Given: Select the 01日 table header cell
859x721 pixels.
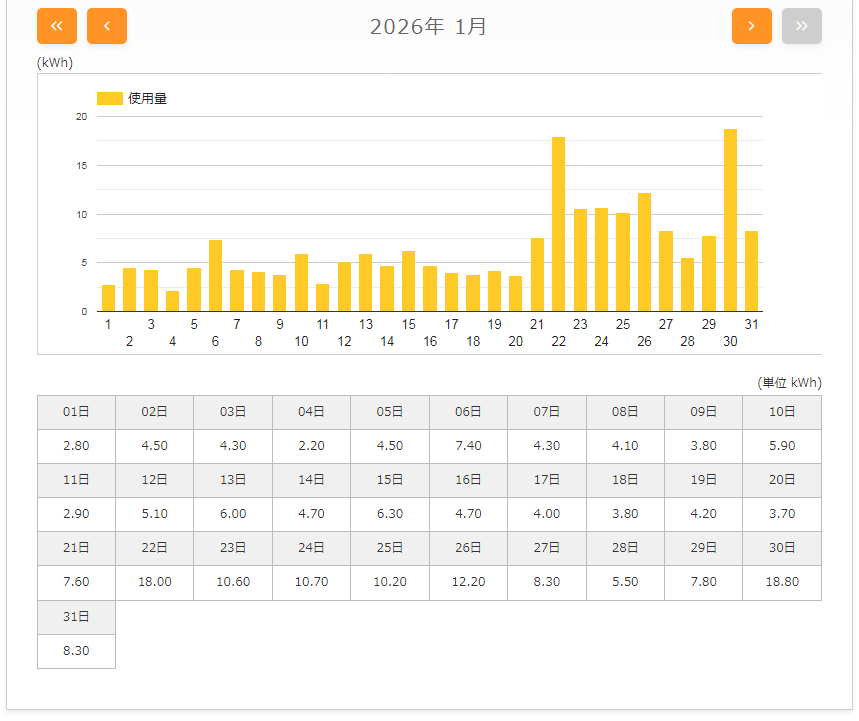Looking at the screenshot, I should tap(76, 412).
